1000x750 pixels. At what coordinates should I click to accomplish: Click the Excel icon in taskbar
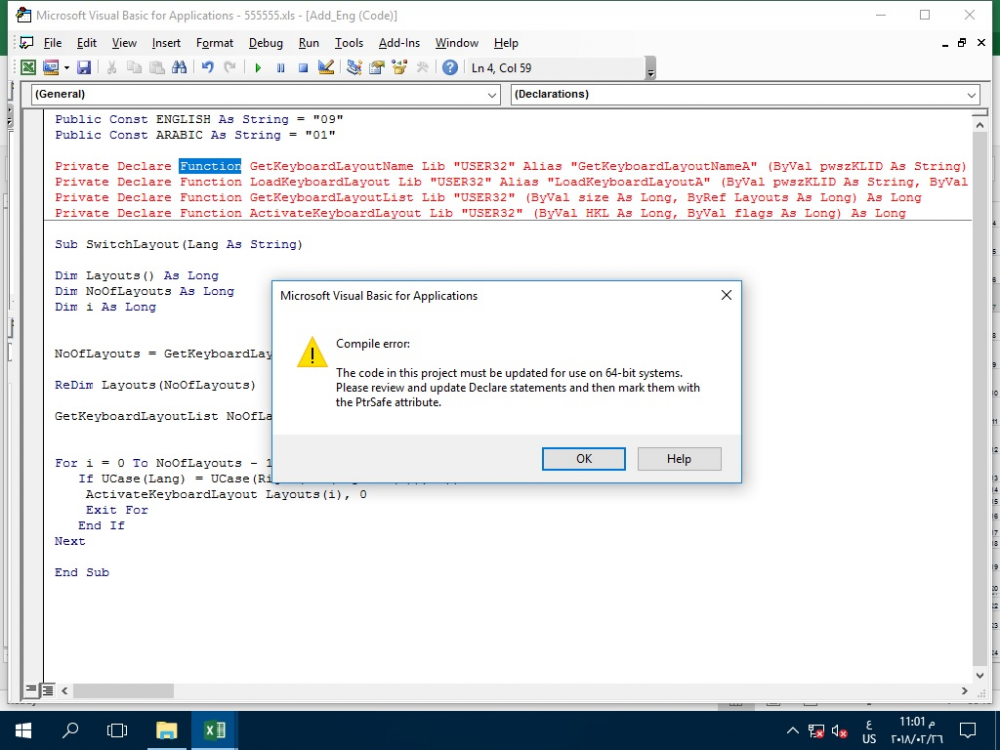214,730
